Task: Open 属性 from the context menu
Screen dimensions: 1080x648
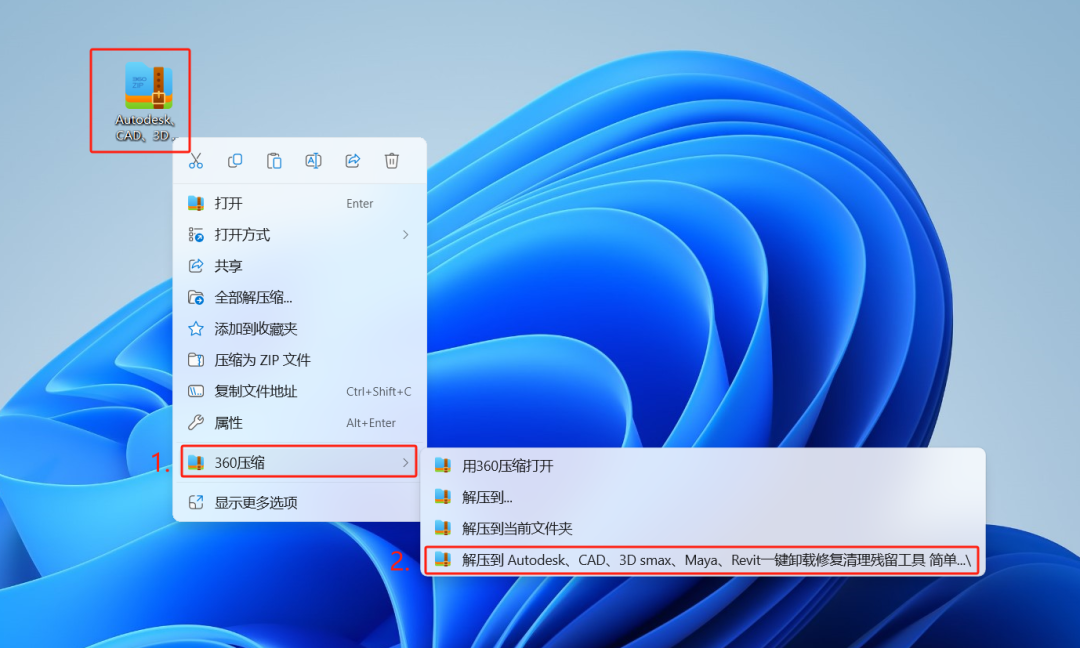Action: point(300,423)
